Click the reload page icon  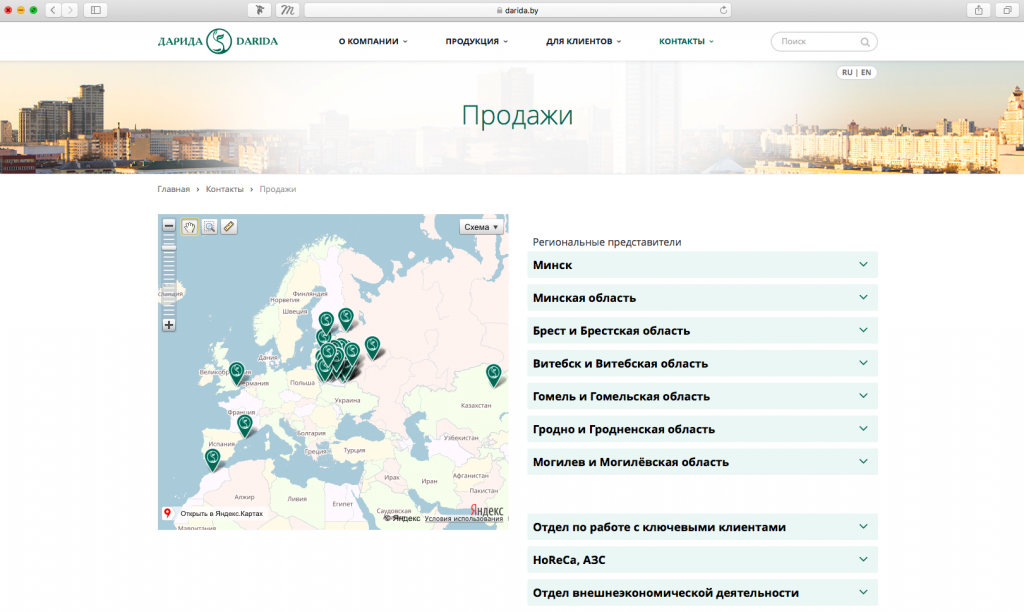(723, 10)
